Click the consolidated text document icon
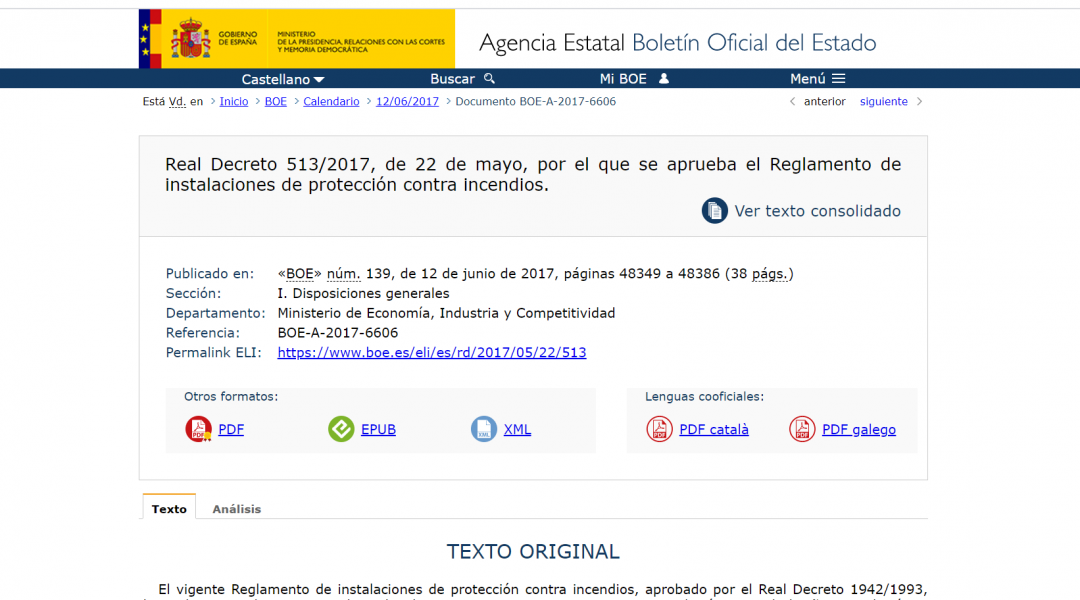This screenshot has width=1080, height=600. point(714,211)
